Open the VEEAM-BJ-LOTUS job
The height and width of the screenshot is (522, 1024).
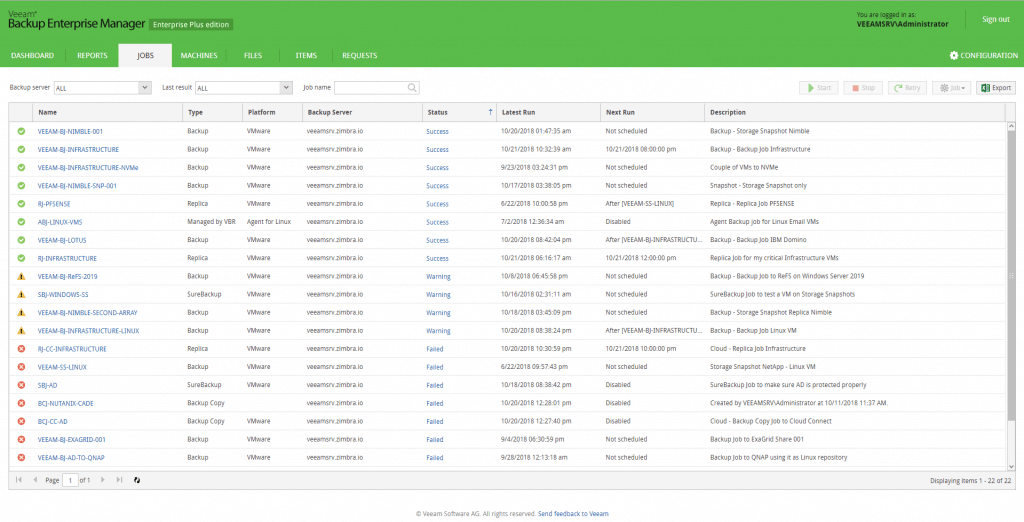click(62, 240)
